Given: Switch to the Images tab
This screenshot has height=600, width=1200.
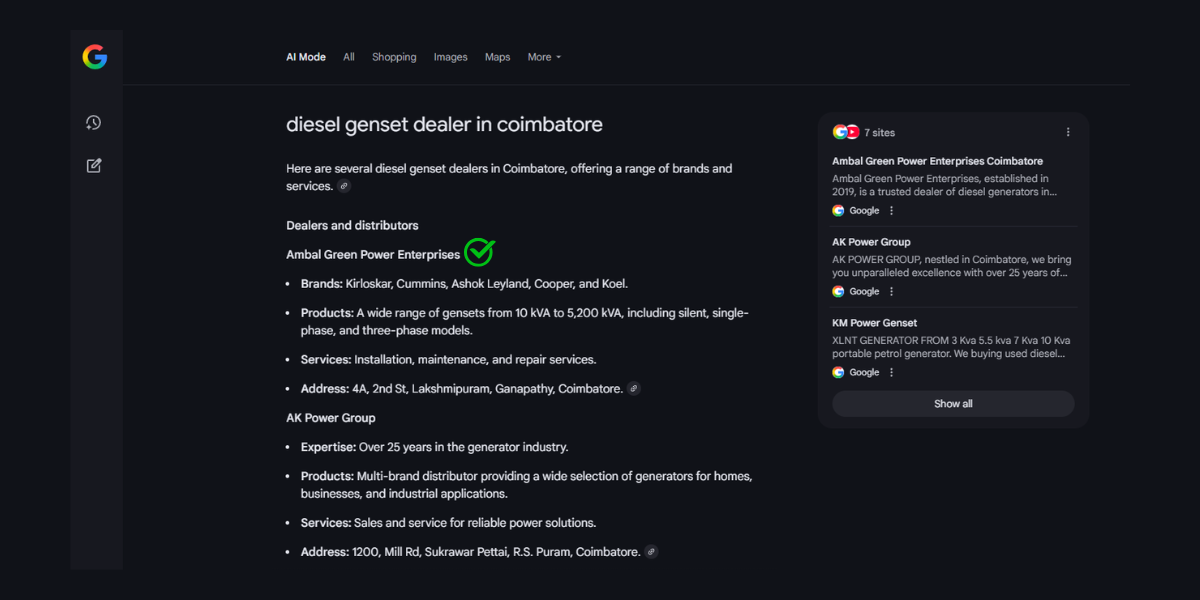Looking at the screenshot, I should pos(450,57).
